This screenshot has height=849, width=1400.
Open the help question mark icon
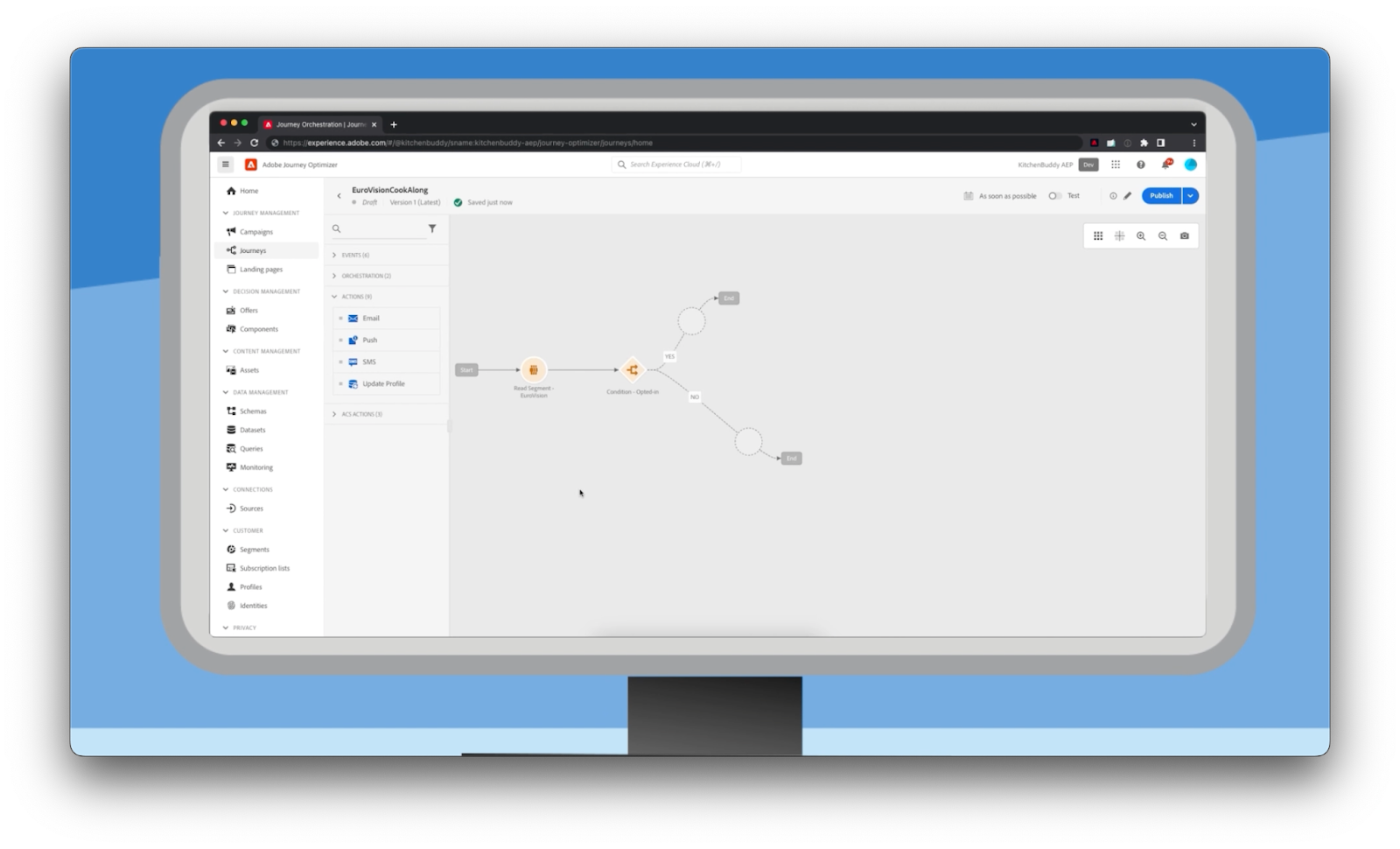[x=1141, y=165]
